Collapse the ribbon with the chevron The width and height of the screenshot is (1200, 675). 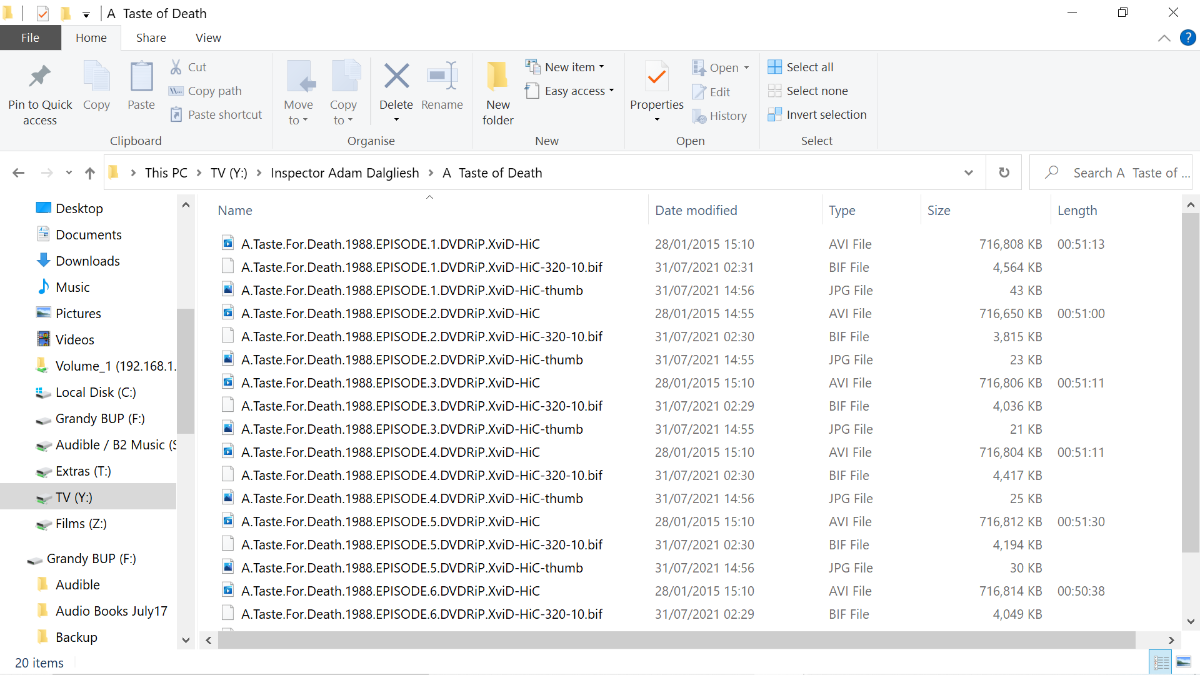click(1164, 38)
